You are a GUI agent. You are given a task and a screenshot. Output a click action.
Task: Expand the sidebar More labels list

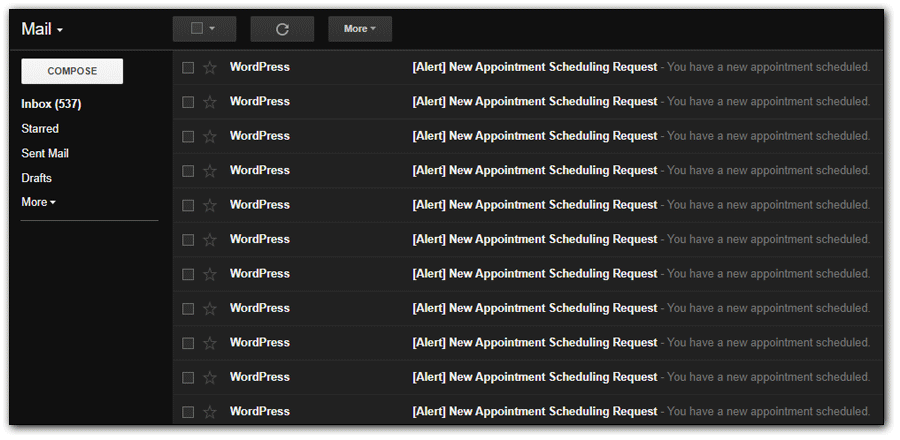pyautogui.click(x=38, y=203)
